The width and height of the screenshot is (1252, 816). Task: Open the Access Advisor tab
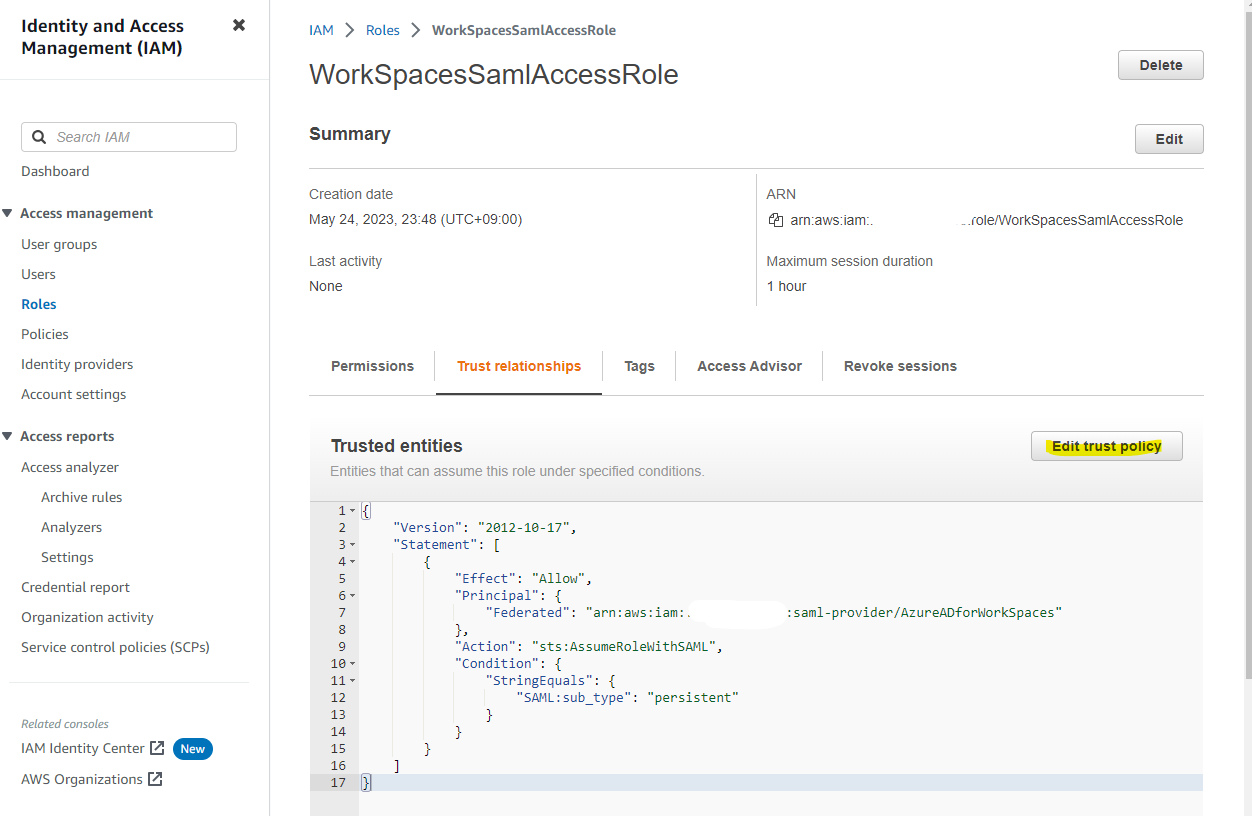click(x=749, y=366)
